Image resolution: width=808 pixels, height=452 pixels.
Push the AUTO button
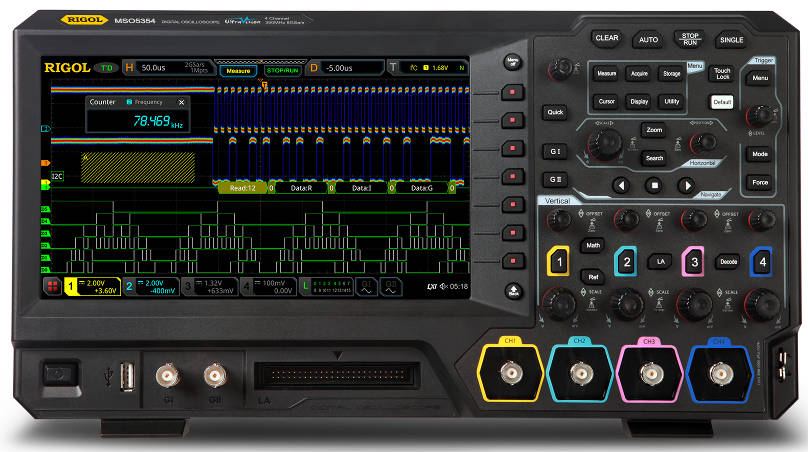[648, 40]
